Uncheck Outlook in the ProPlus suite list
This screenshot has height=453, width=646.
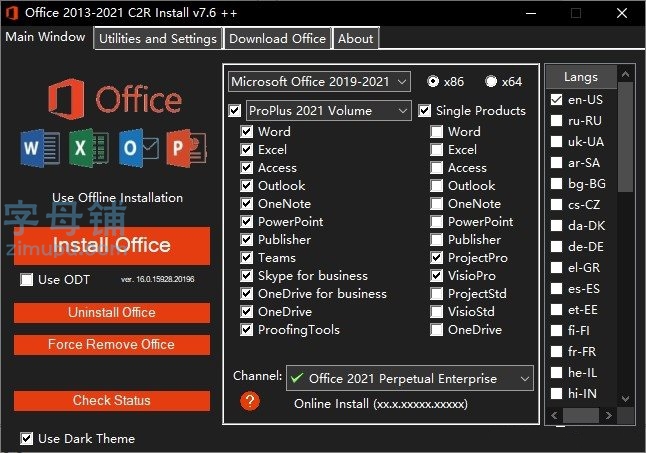(x=246, y=186)
